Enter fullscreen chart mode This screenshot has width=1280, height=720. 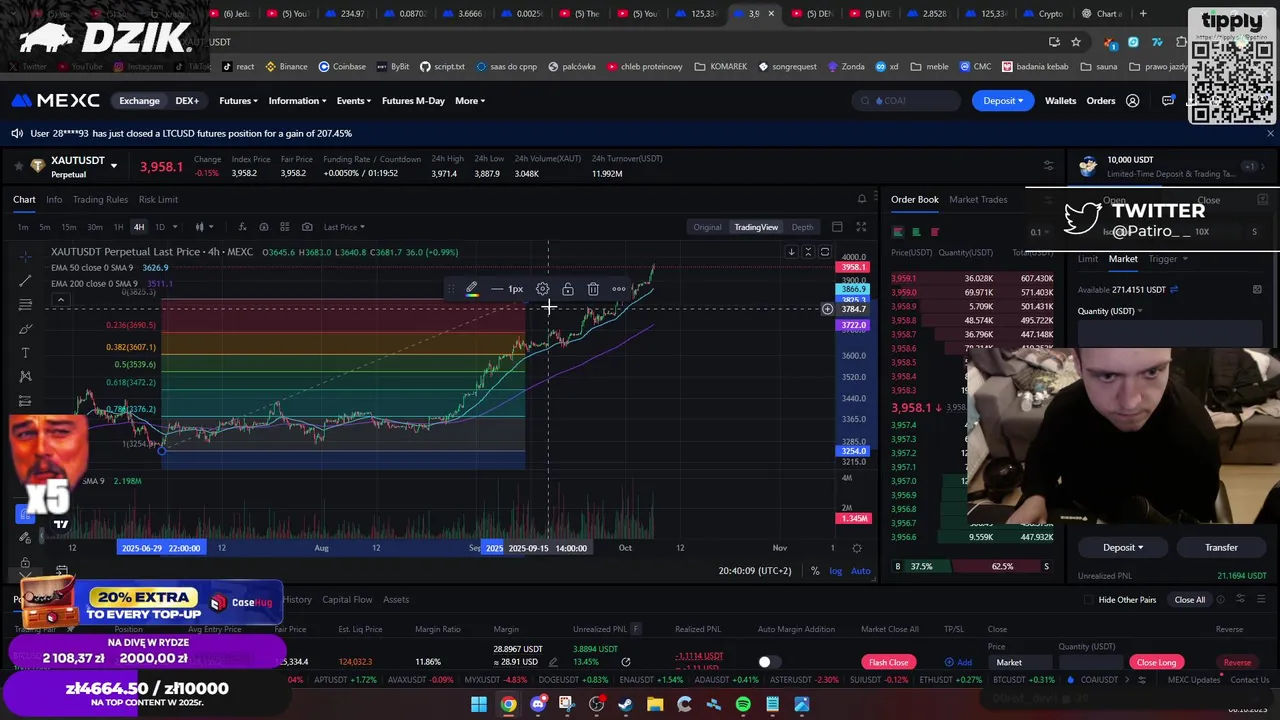(x=861, y=227)
